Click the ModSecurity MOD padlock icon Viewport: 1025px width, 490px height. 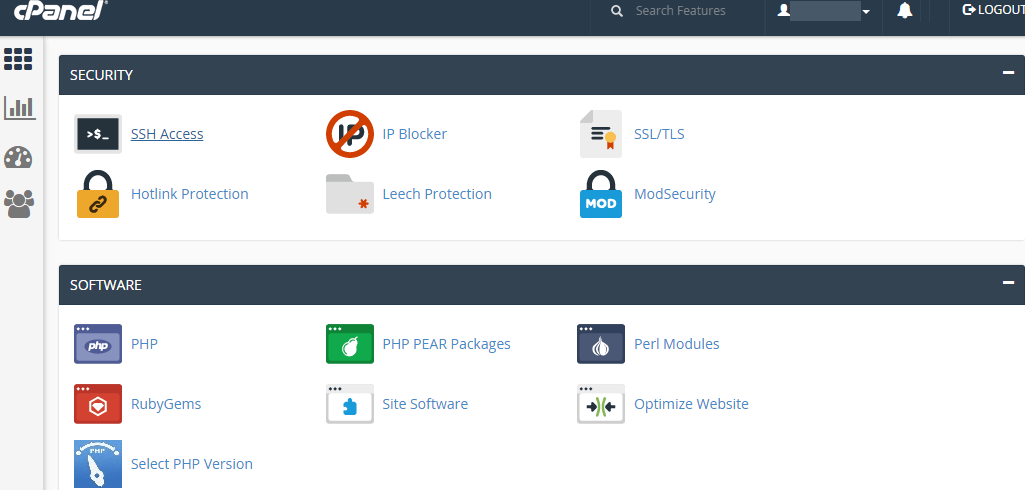point(601,194)
